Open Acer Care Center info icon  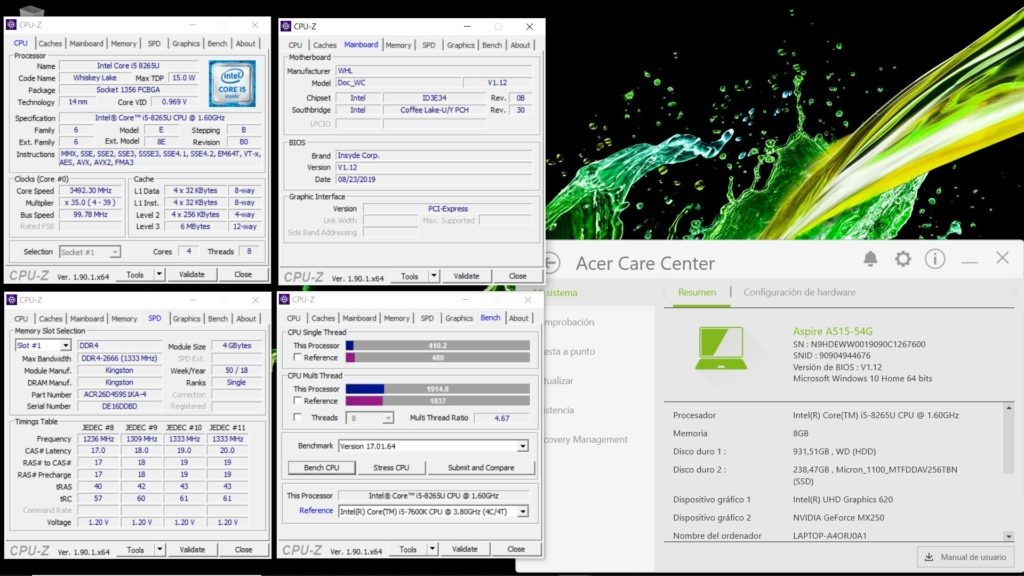[x=935, y=259]
